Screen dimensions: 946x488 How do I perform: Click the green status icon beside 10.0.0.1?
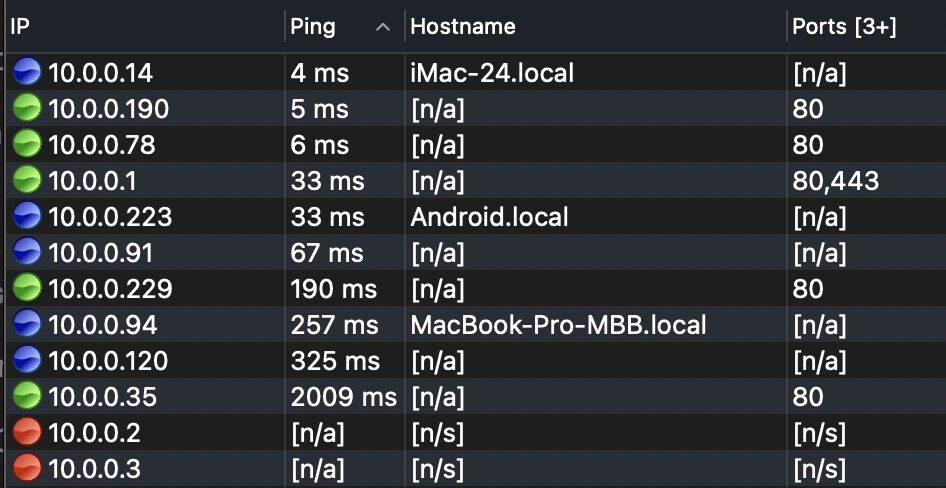[x=28, y=181]
